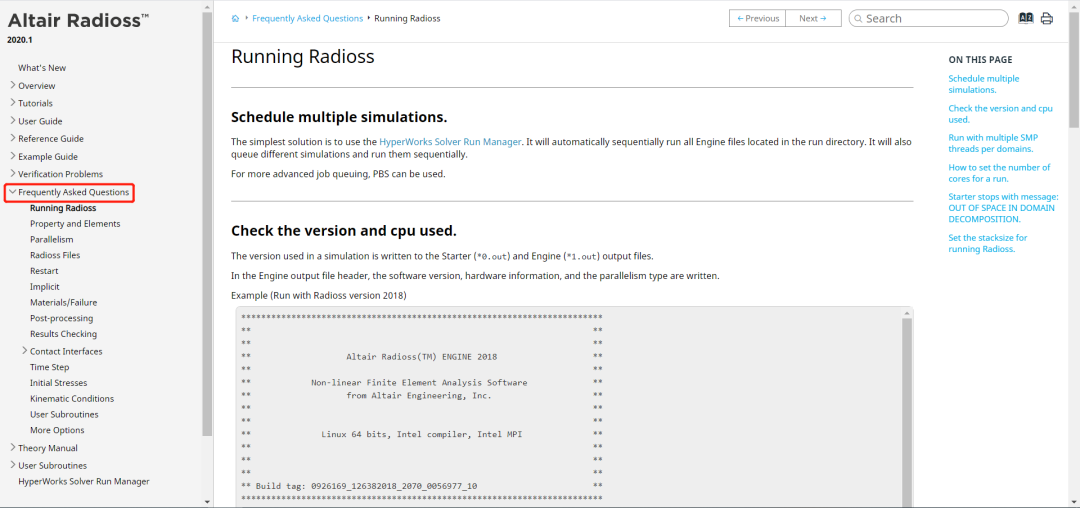1080x508 pixels.
Task: Open User Subroutines under FAQ list
Action: (x=64, y=414)
